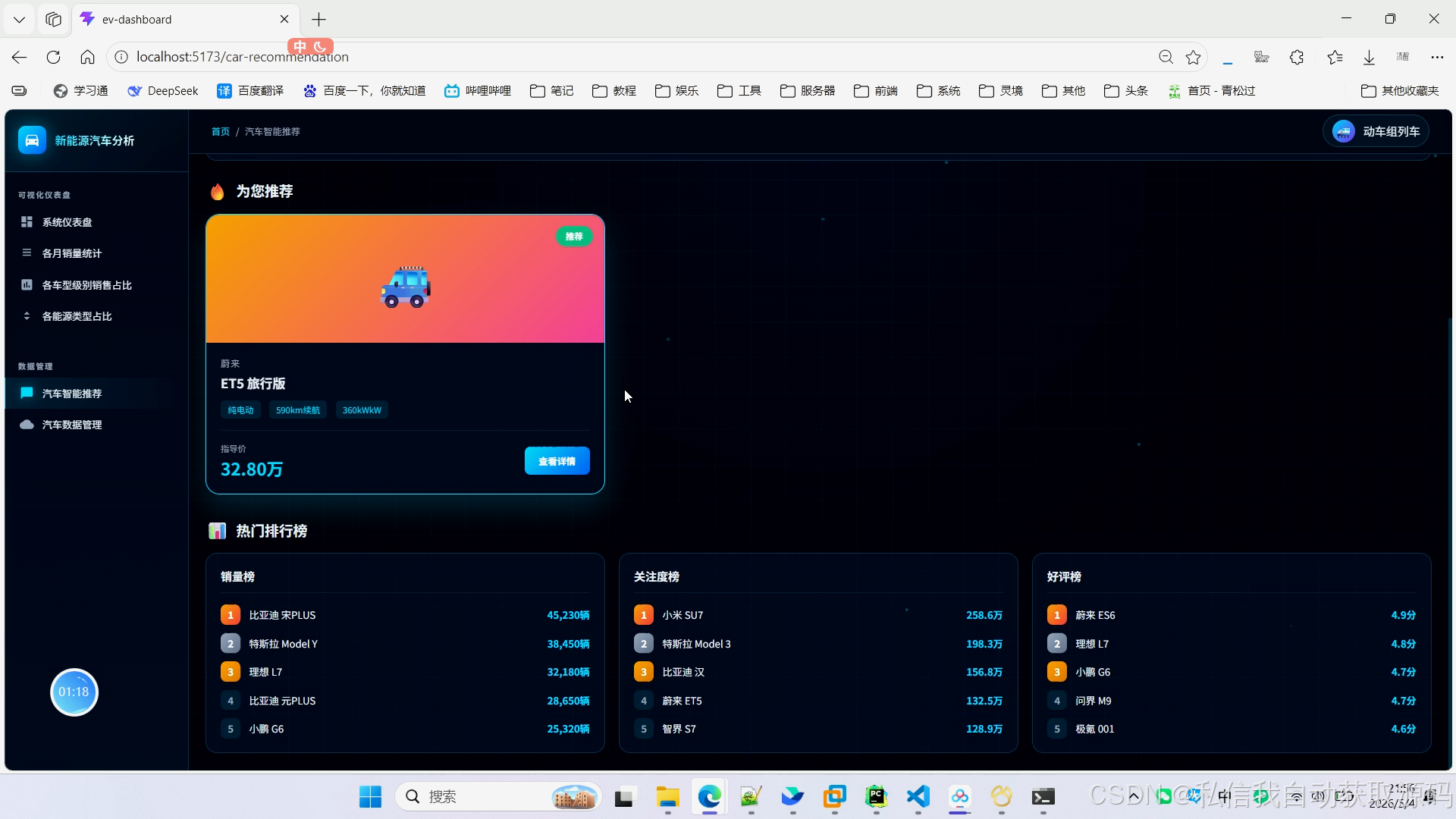This screenshot has width=1456, height=819.
Task: Click the car illustration on the recommendation card
Action: pos(406,287)
